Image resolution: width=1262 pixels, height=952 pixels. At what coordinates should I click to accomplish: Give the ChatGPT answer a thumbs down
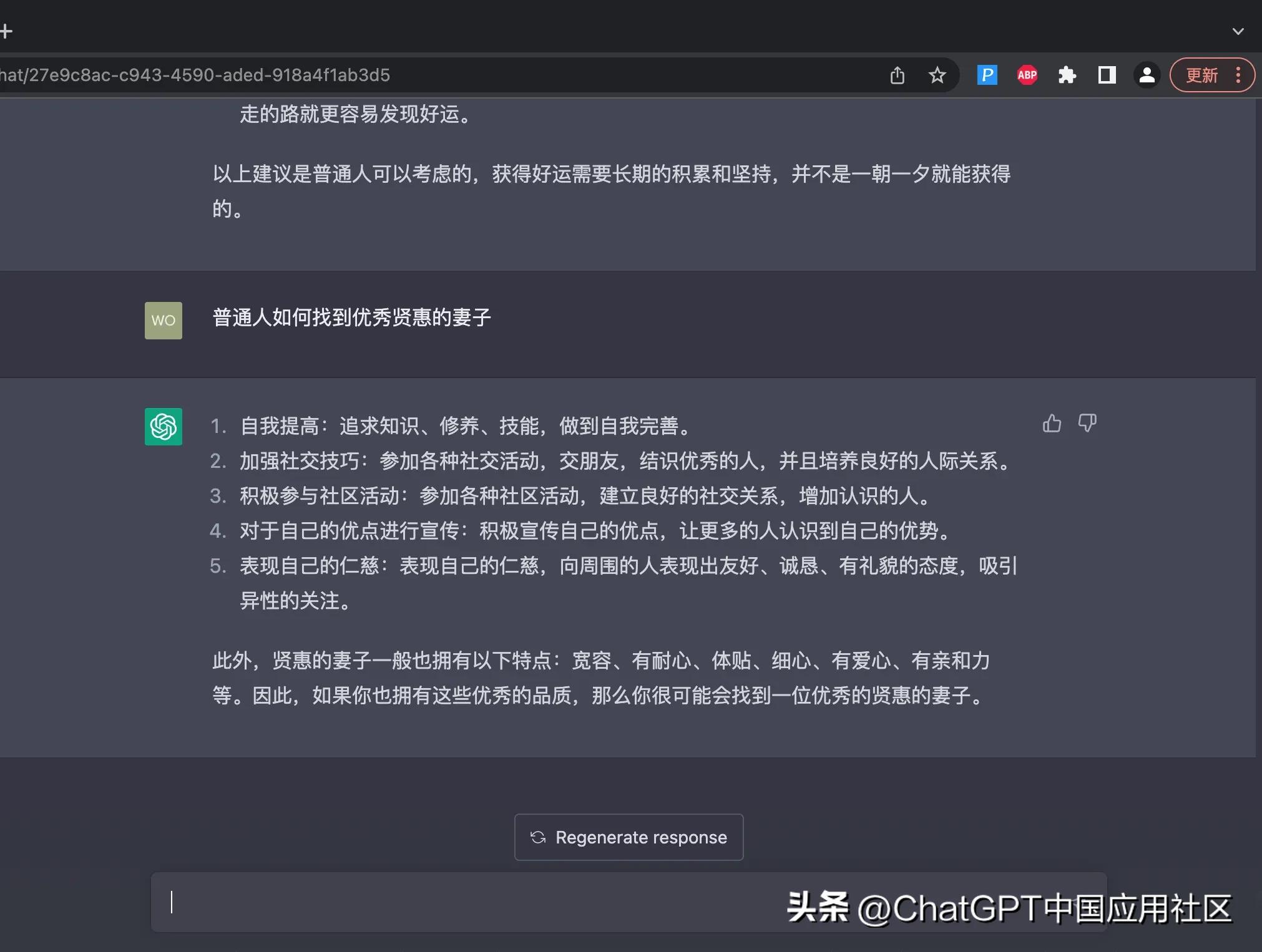[1088, 423]
